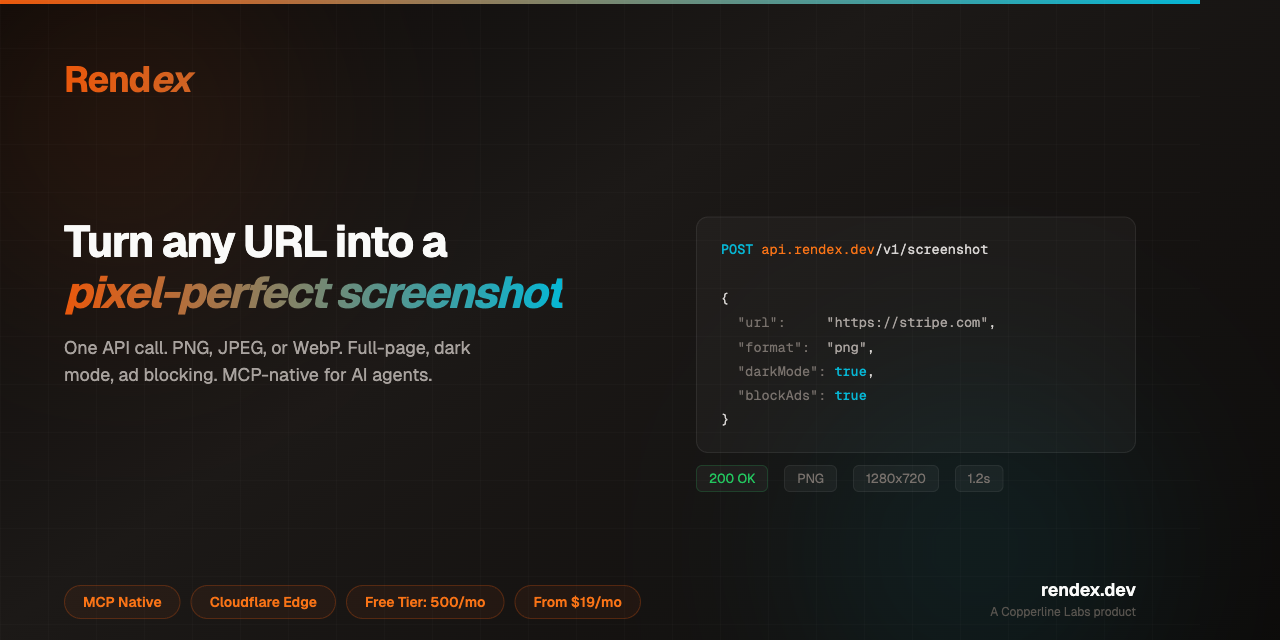Click the 1280x720 resolution badge
This screenshot has width=1280, height=640.
tap(896, 478)
